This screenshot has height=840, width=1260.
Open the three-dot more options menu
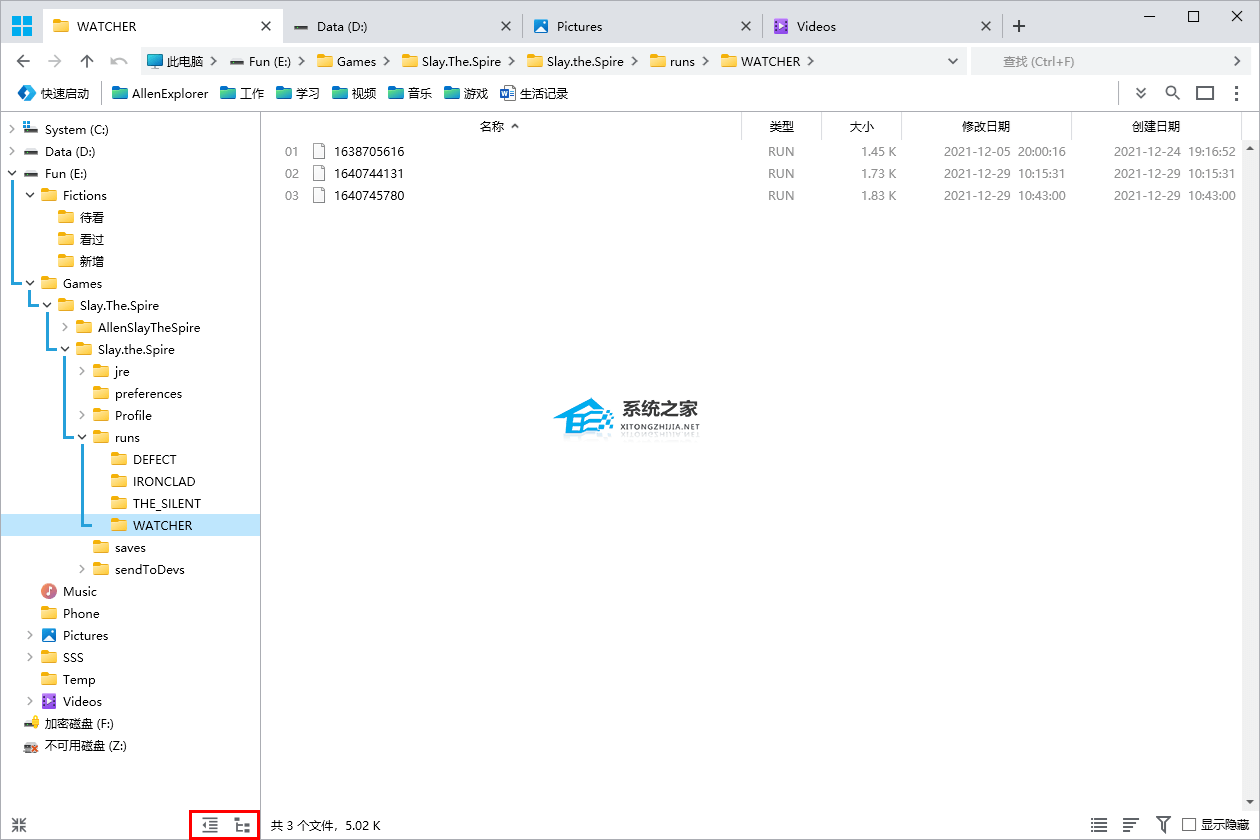click(1238, 93)
